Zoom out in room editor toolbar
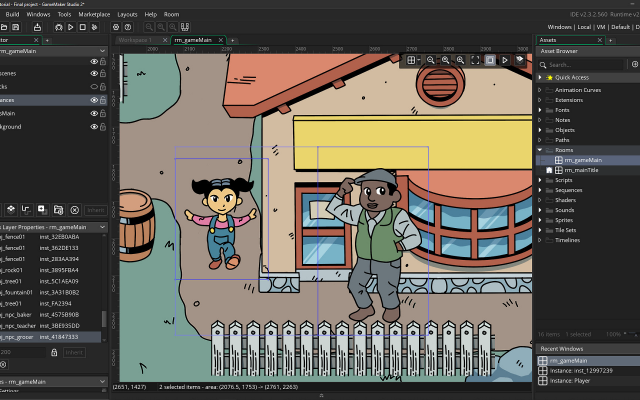Image resolution: width=640 pixels, height=400 pixels. 430,60
